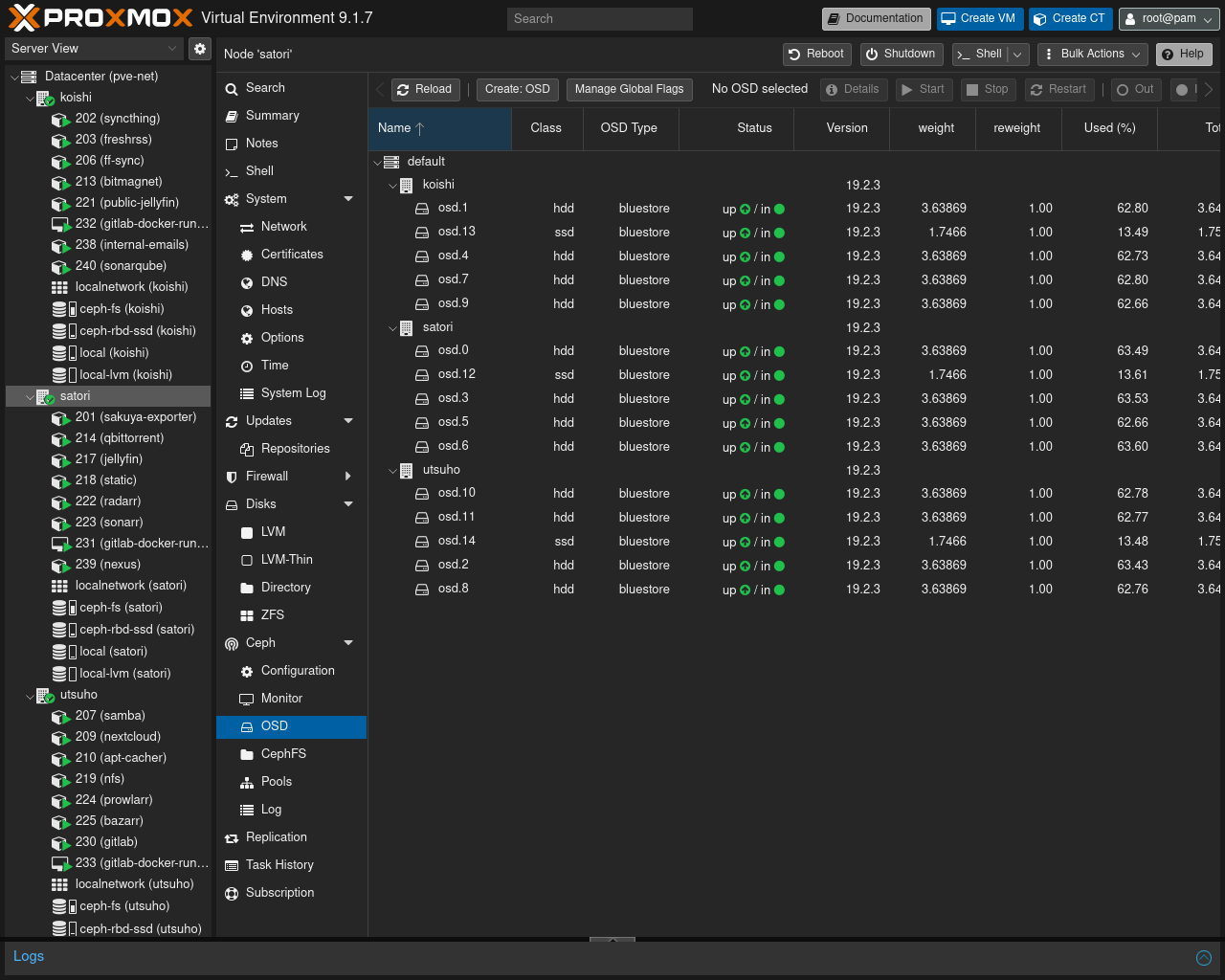Viewport: 1225px width, 980px height.
Task: Click Manage Global Flags button
Action: pyautogui.click(x=629, y=89)
